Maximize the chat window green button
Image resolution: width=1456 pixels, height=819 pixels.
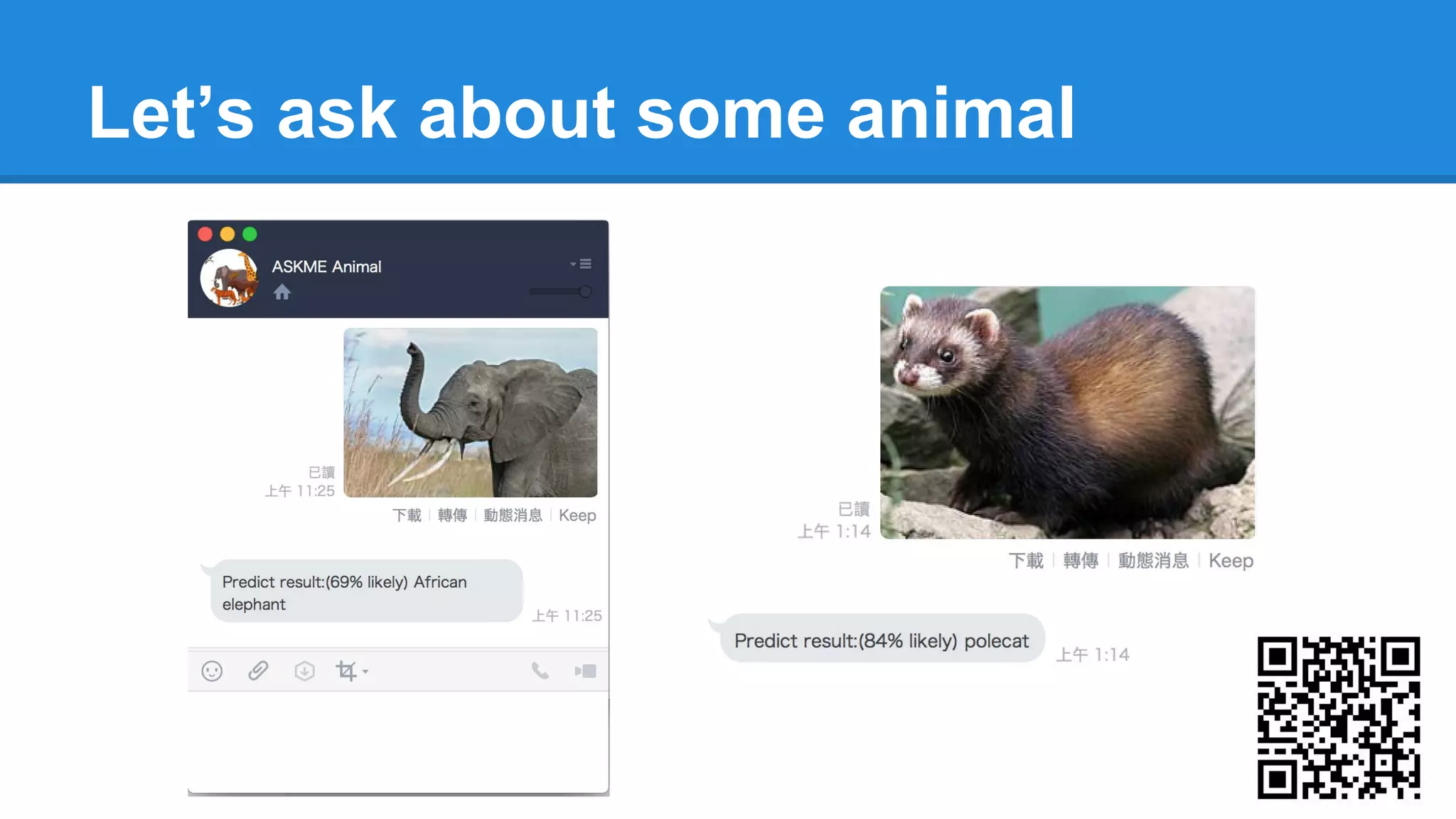tap(250, 234)
